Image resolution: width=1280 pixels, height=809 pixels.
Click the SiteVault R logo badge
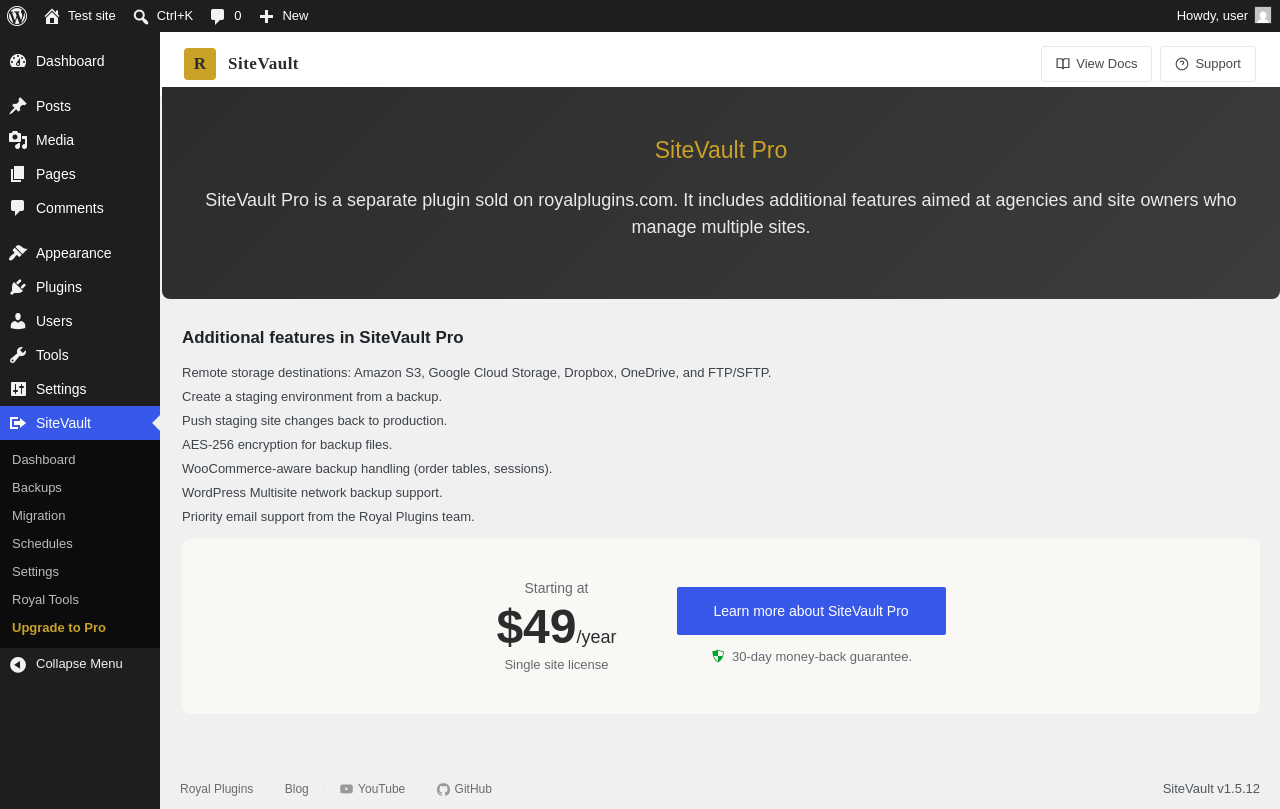tap(200, 64)
